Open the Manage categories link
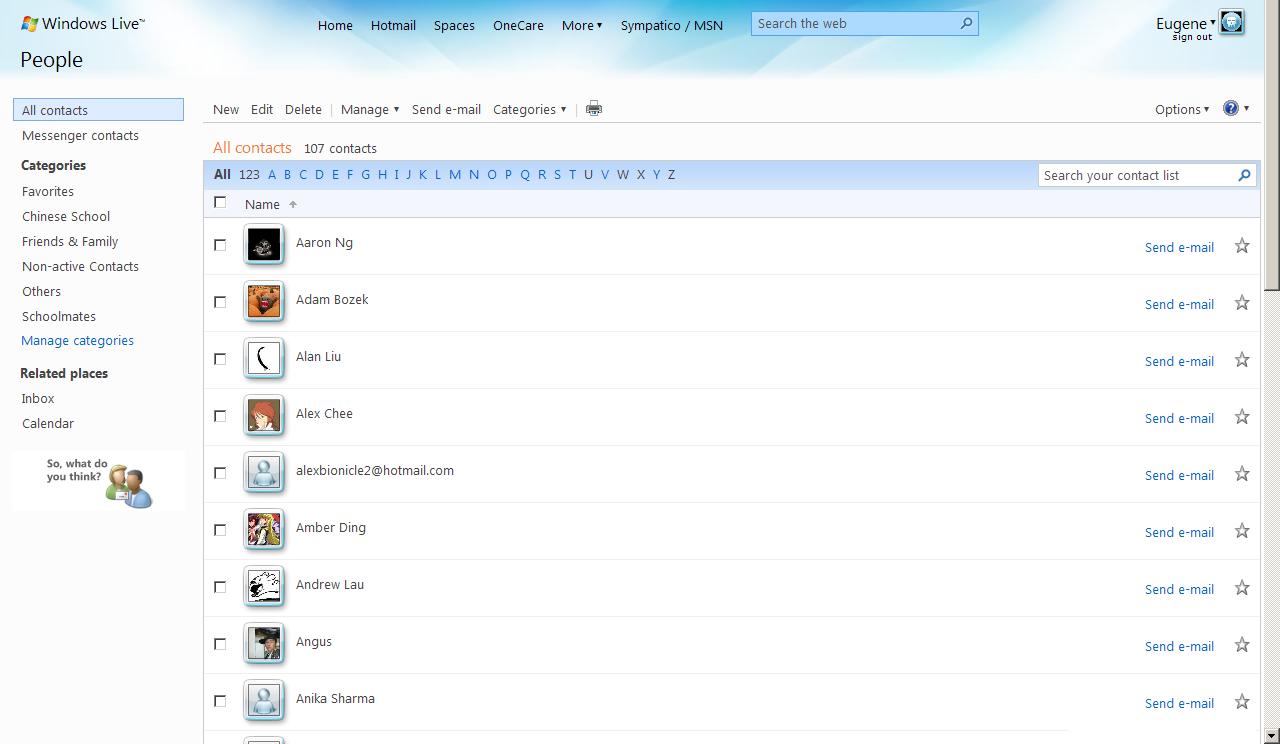1280x744 pixels. click(x=77, y=340)
